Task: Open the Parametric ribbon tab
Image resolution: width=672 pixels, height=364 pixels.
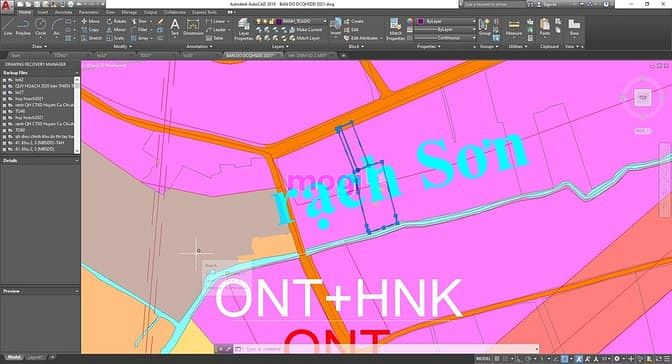Action: 89,12
